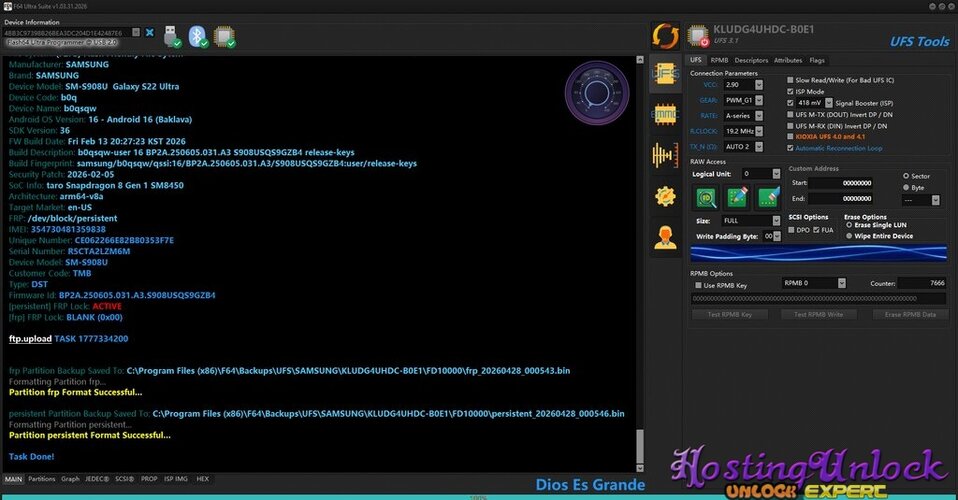The width and height of the screenshot is (958, 500).
Task: Click the Start address input field
Action: (841, 183)
